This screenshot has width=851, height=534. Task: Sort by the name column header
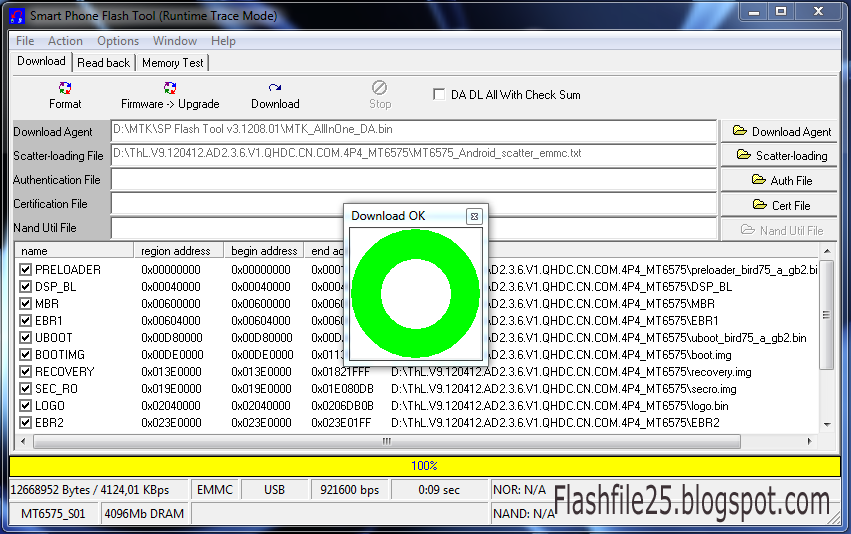[x=75, y=251]
